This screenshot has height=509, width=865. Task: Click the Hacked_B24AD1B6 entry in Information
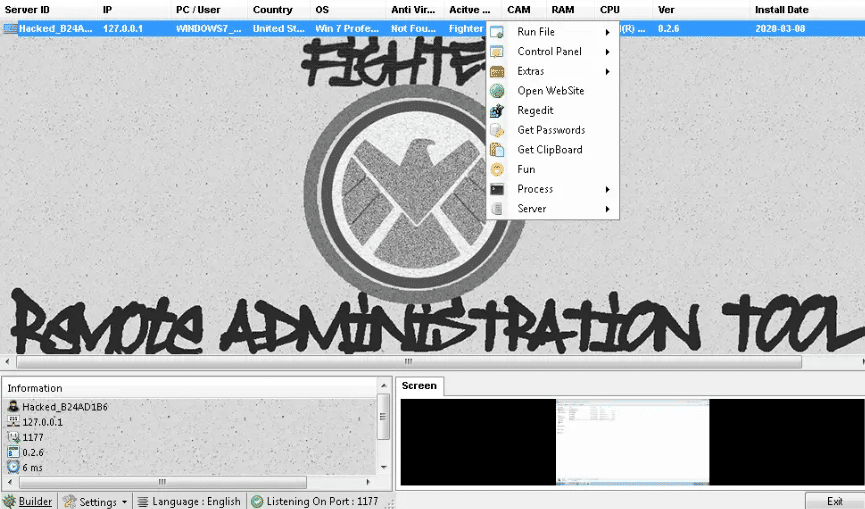(65, 407)
